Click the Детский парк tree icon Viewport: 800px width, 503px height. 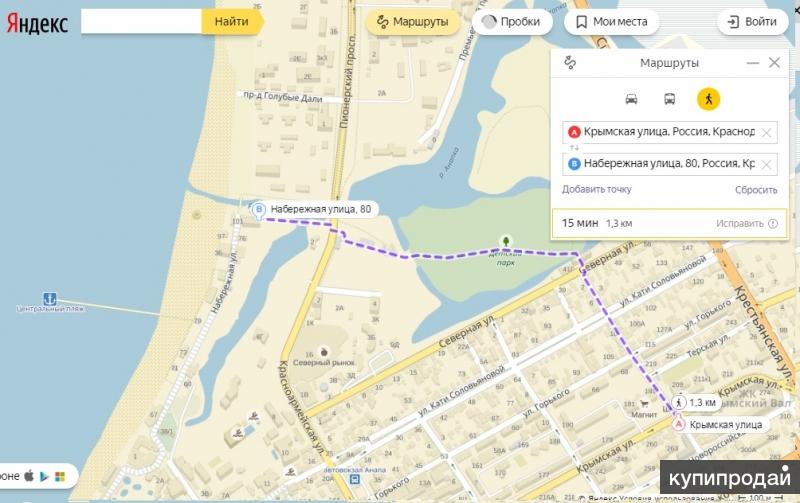(x=506, y=240)
